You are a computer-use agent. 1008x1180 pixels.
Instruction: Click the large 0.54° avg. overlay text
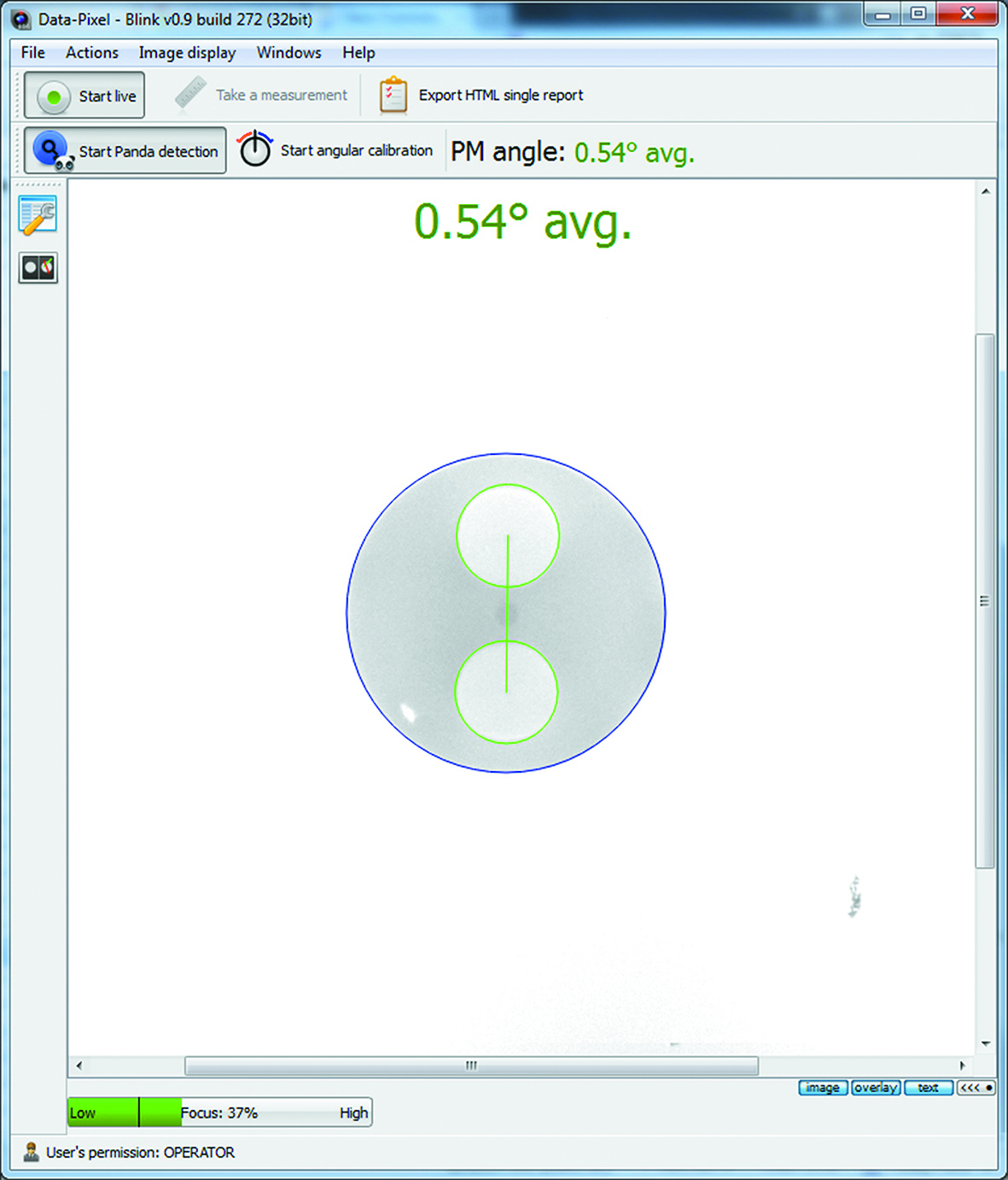pyautogui.click(x=522, y=224)
